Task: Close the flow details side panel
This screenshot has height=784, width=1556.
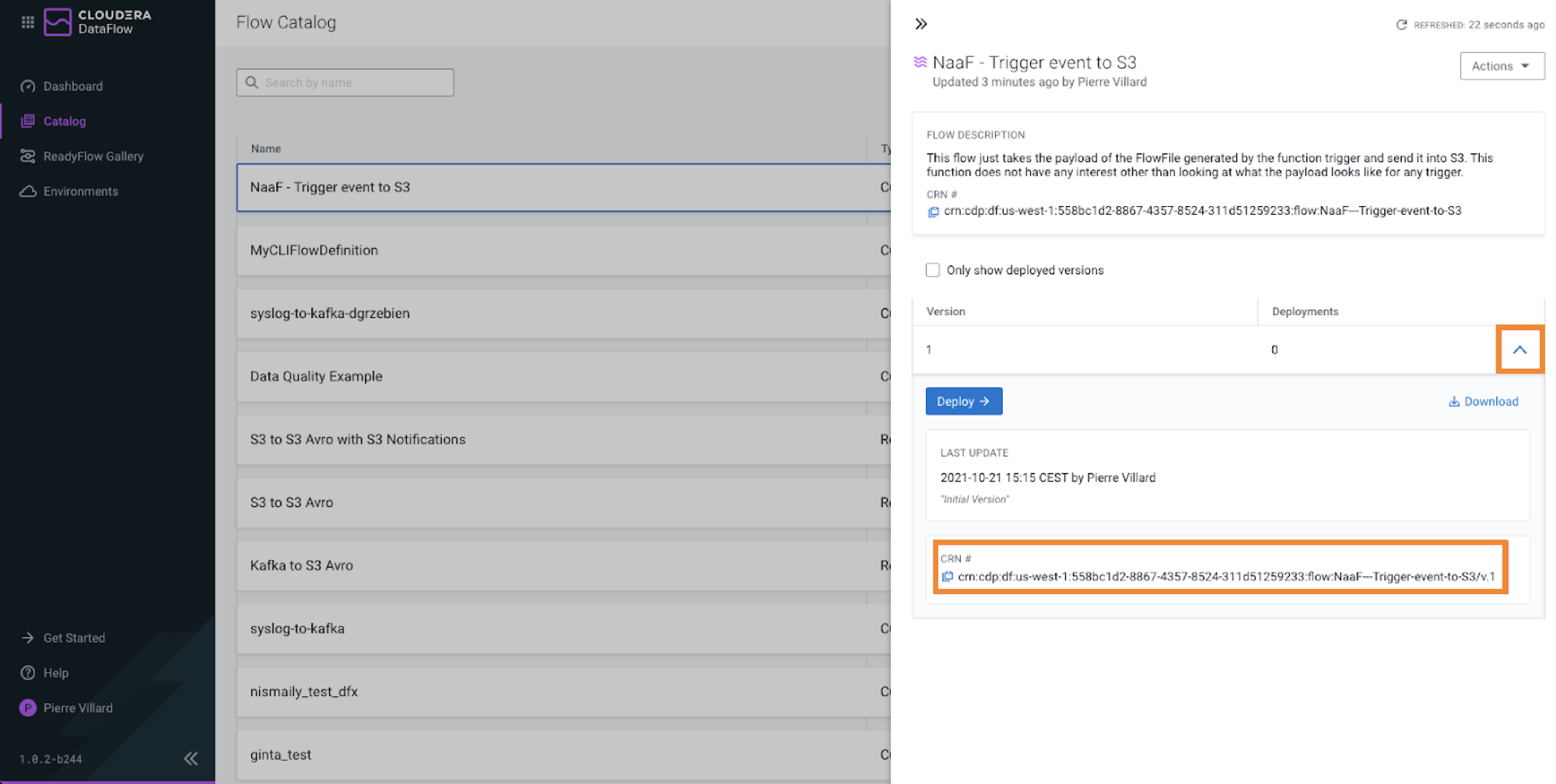Action: (921, 24)
